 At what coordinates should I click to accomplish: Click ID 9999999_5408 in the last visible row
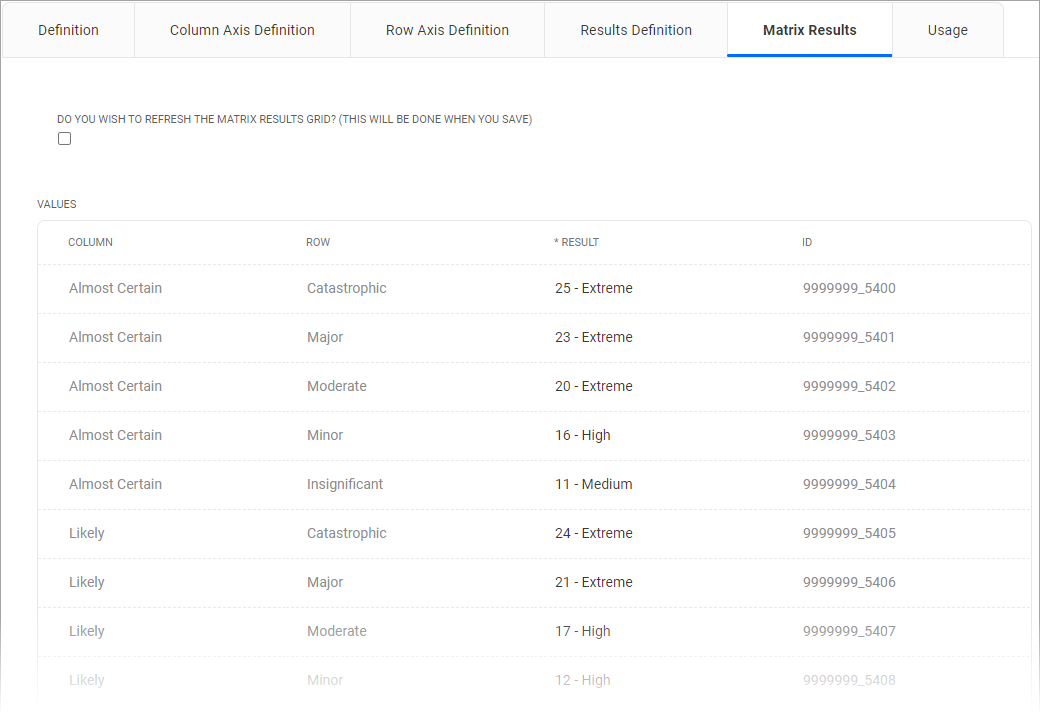click(849, 680)
